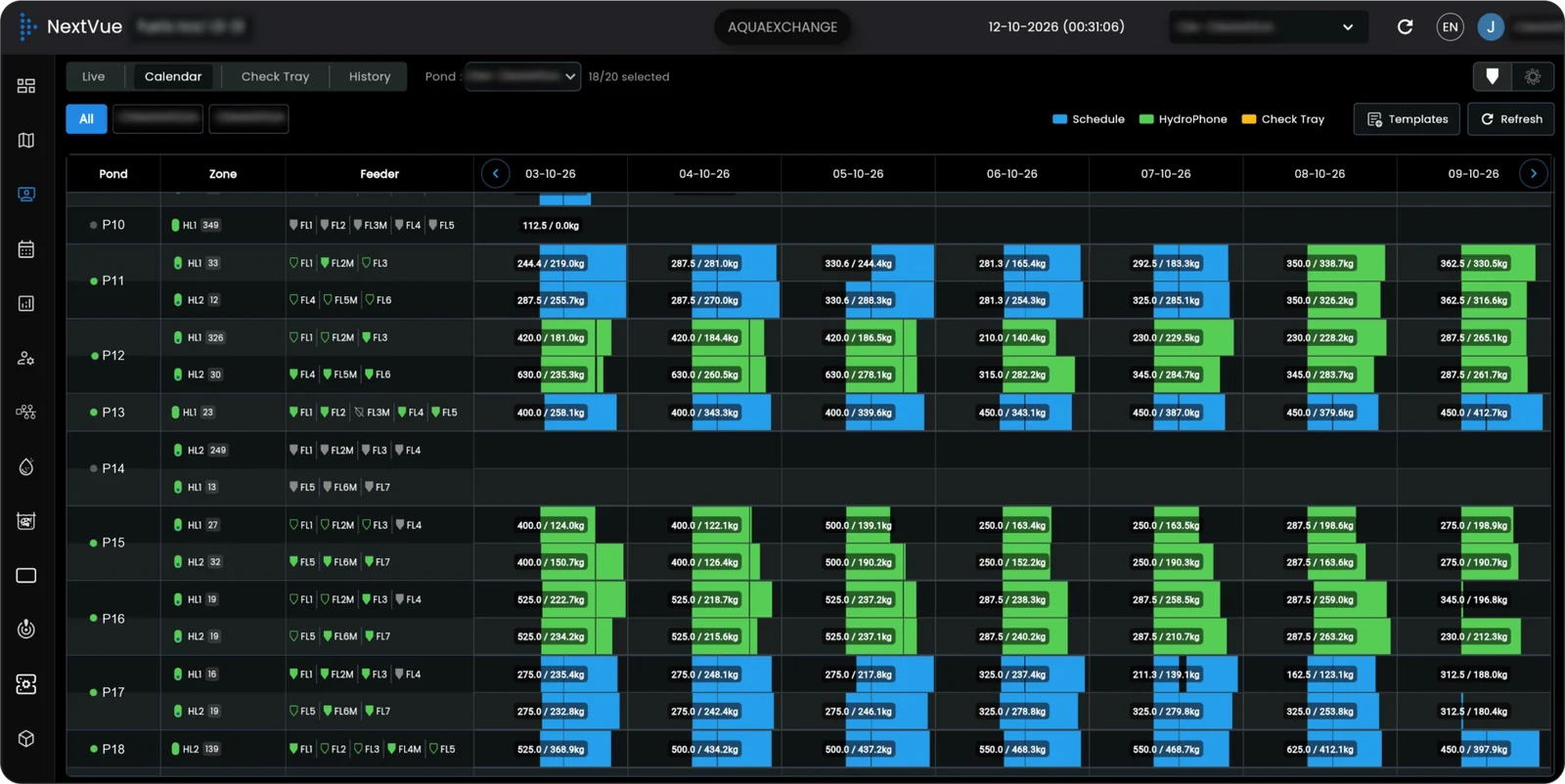Expand the blurred dropdown in top header
Screen dimensions: 1565x784
click(1267, 27)
